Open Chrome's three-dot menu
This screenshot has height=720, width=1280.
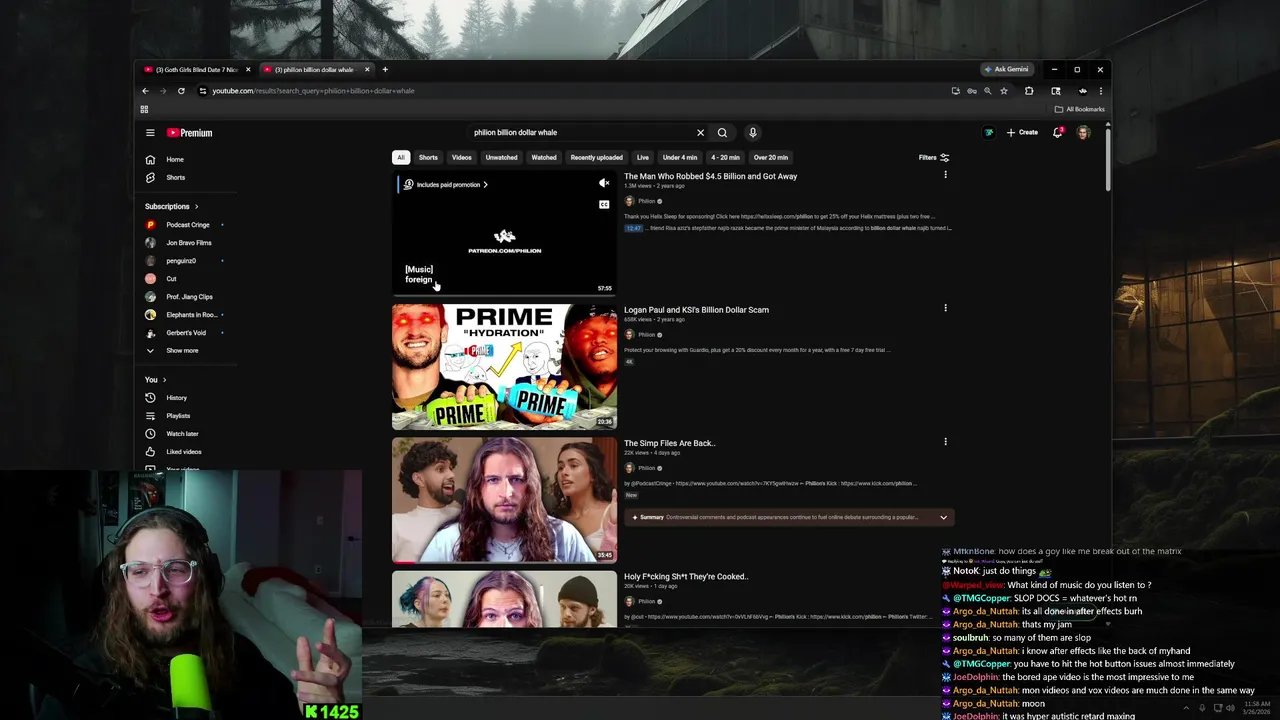click(x=1101, y=91)
